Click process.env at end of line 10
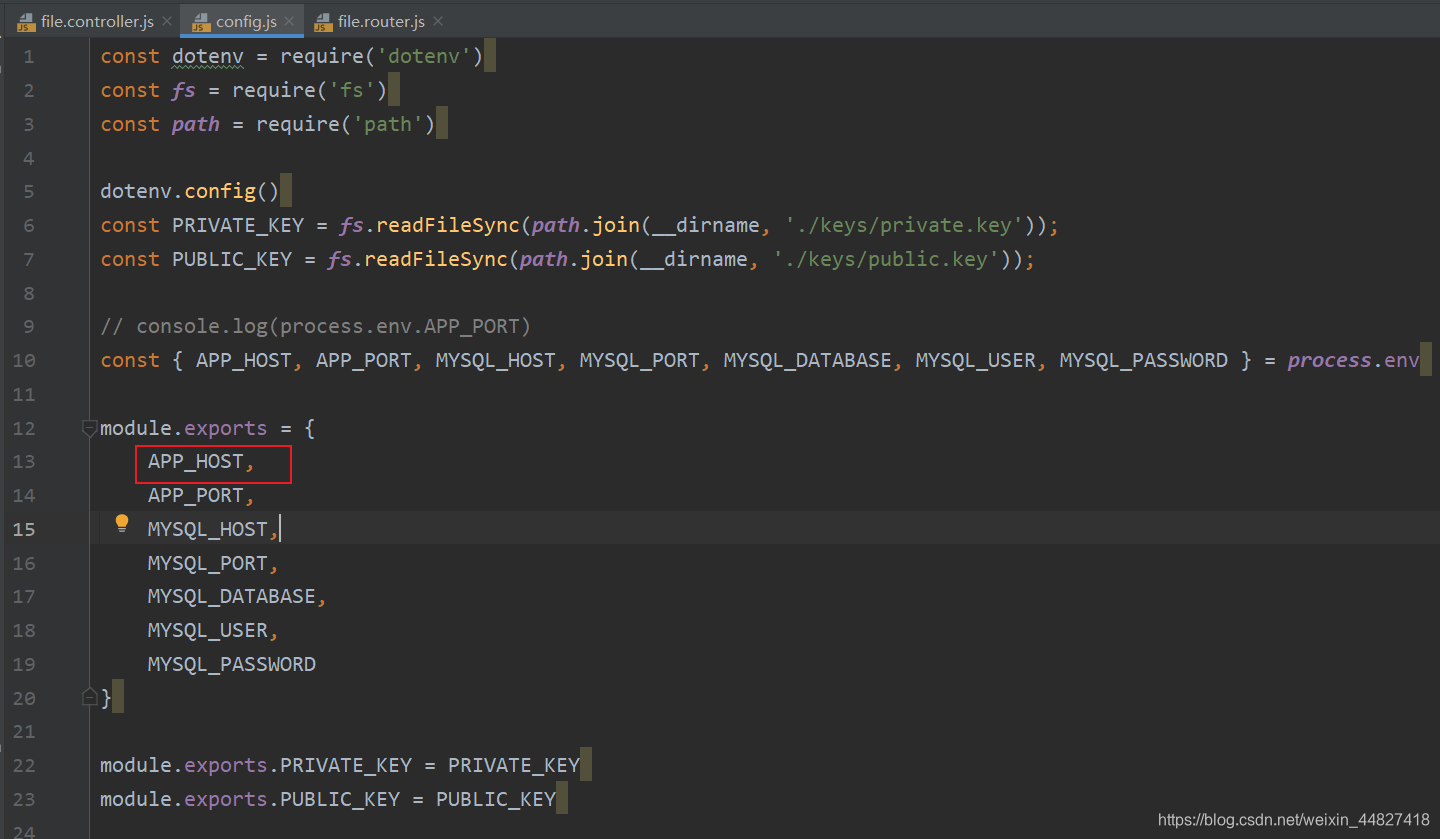The width and height of the screenshot is (1440, 839). point(1354,361)
